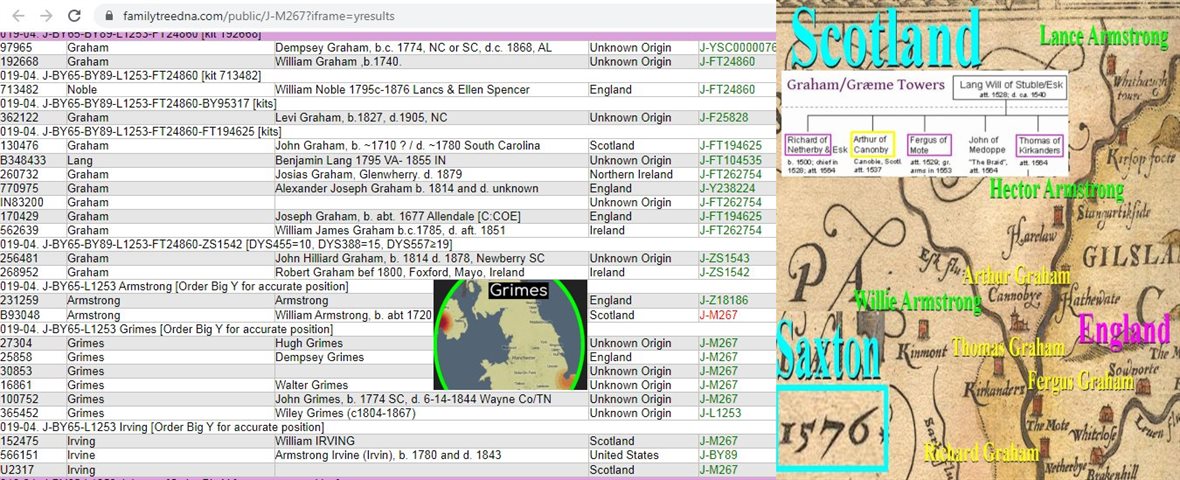Open the J-L1253 link for Wiley Grimes

coord(721,413)
